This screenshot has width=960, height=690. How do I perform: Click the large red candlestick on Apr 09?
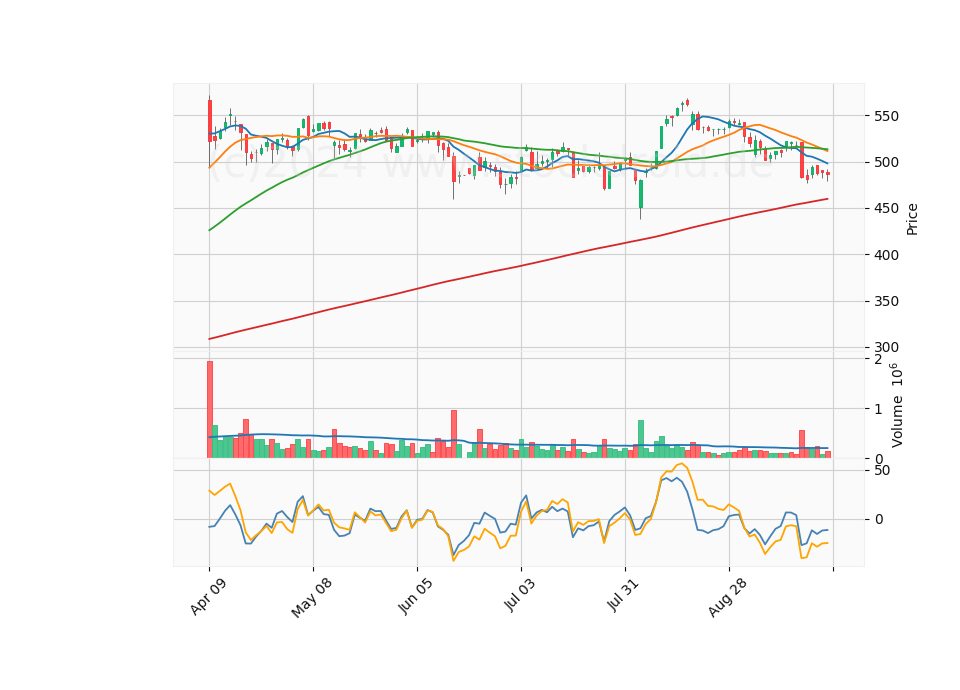tap(210, 121)
